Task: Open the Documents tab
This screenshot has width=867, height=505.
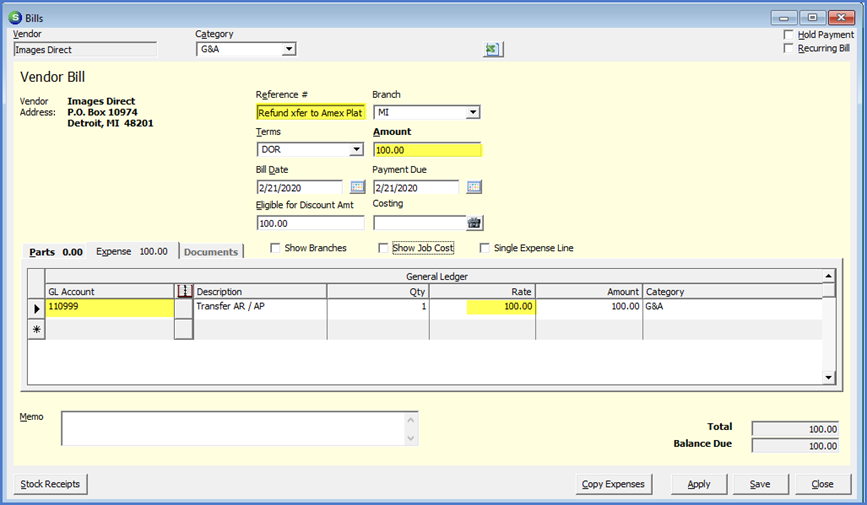Action: [211, 252]
